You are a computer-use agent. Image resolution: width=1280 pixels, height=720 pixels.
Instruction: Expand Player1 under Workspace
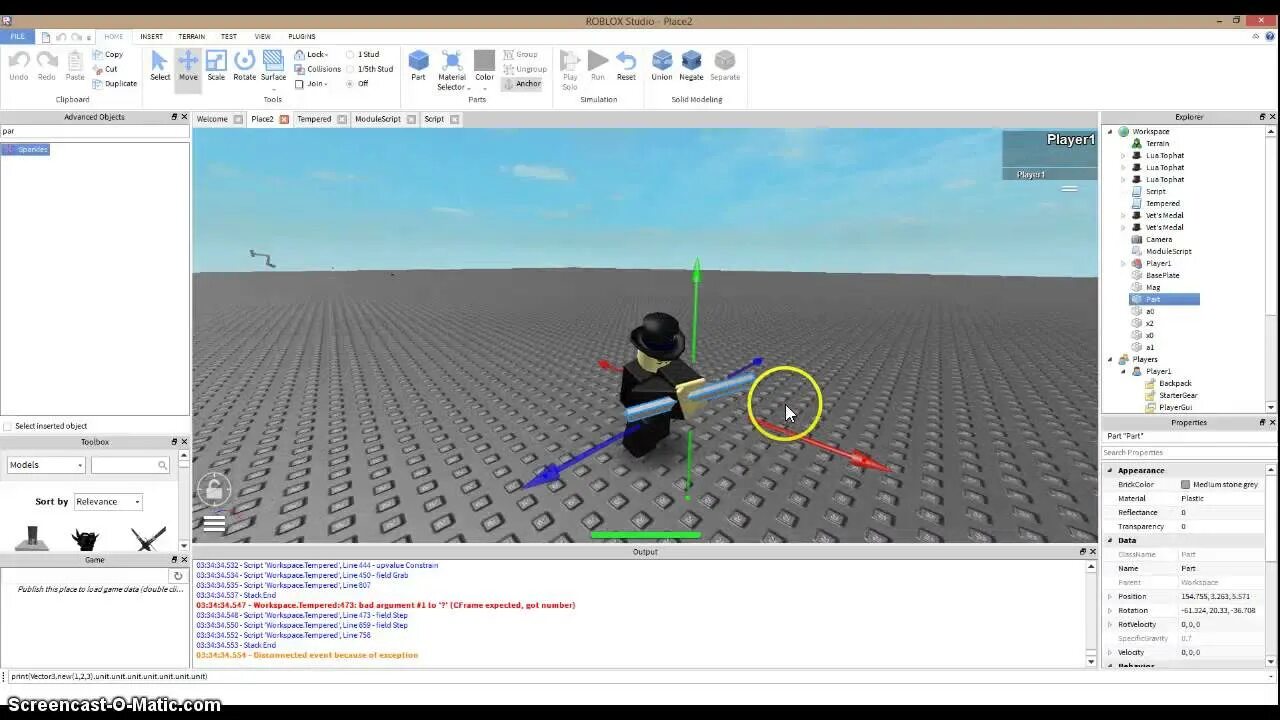[1123, 264]
